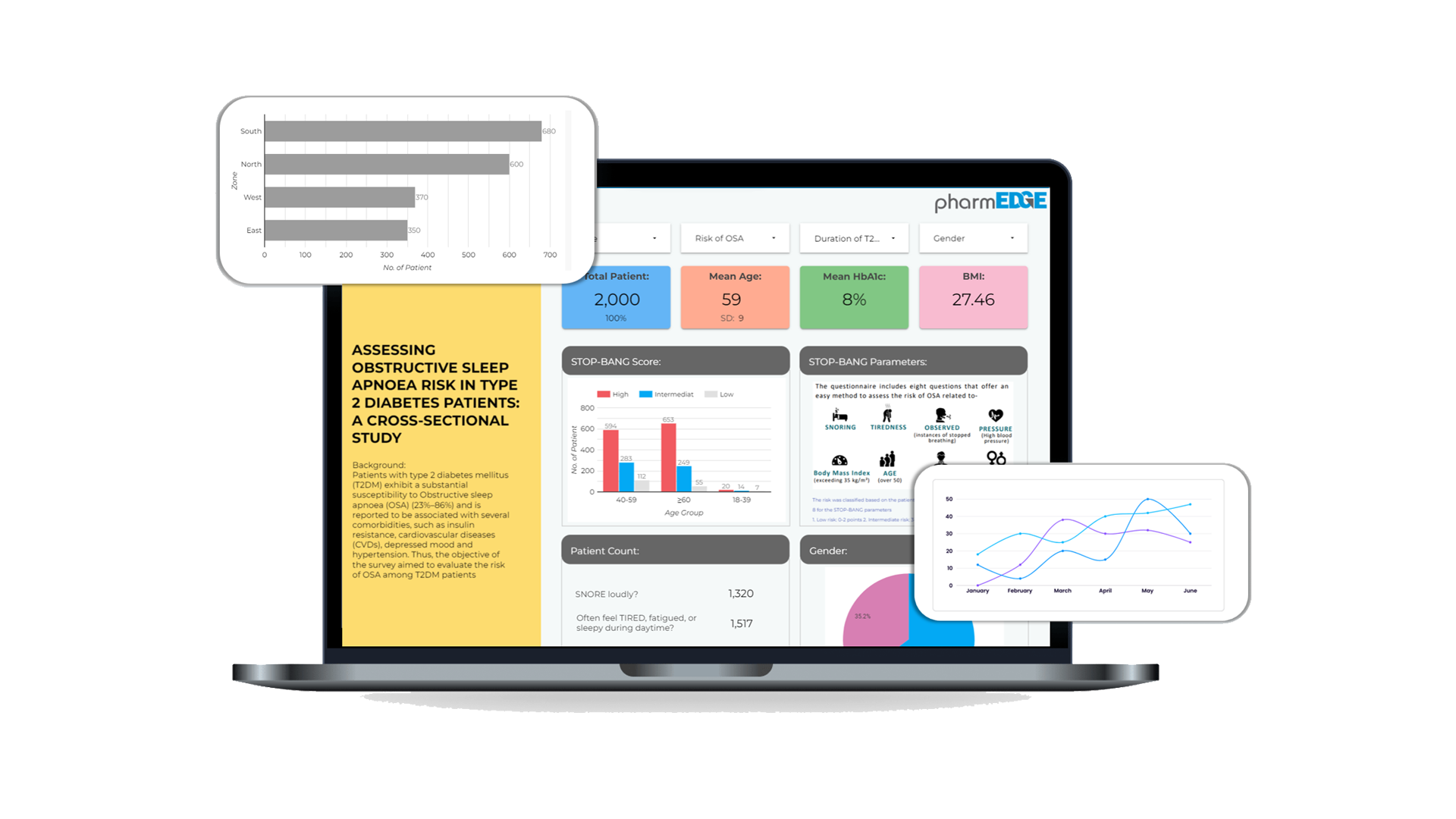1456x819 pixels.
Task: Click the Body Mass Index icon in STOP-BANG
Action: point(839,460)
